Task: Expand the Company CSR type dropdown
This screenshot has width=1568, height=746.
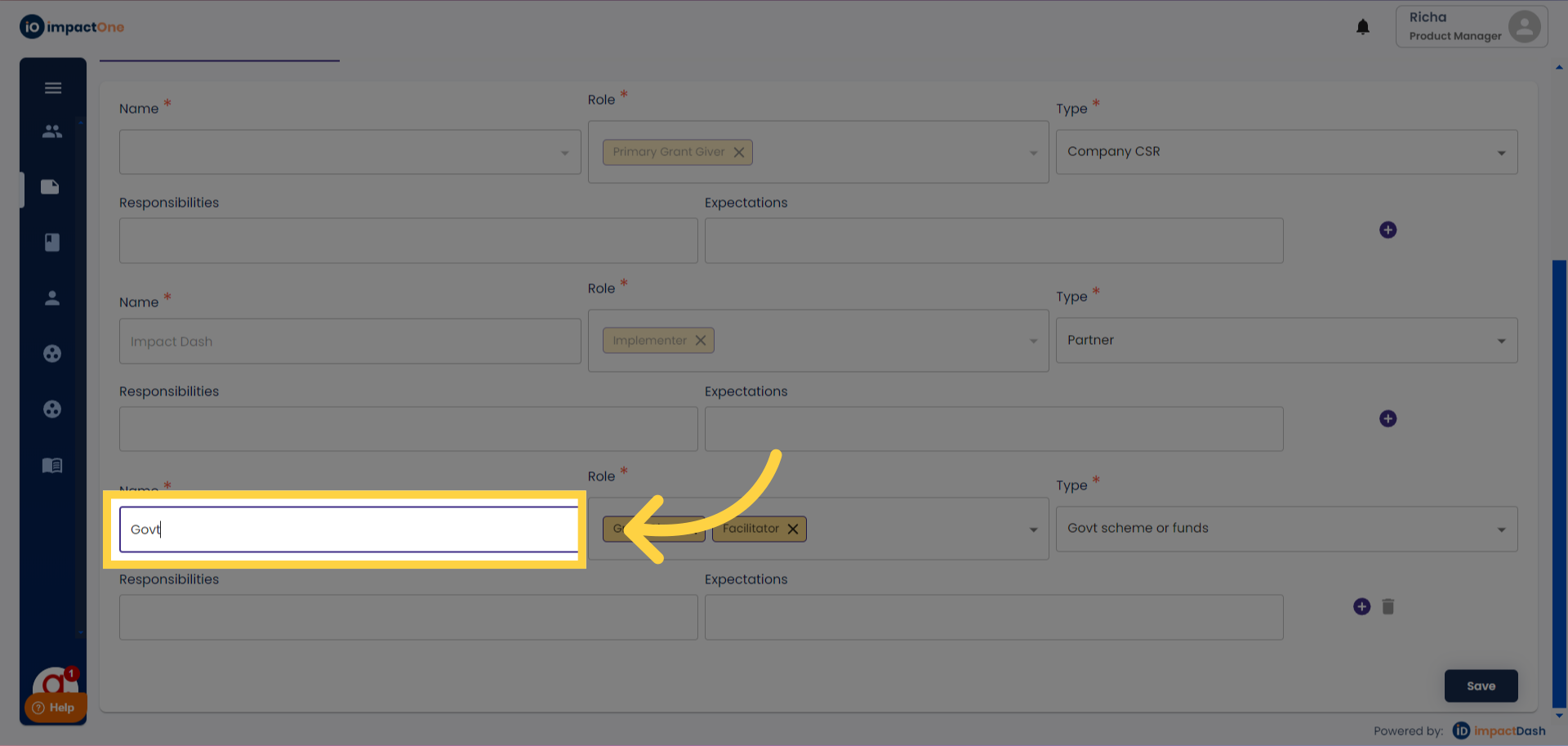Action: click(x=1501, y=153)
